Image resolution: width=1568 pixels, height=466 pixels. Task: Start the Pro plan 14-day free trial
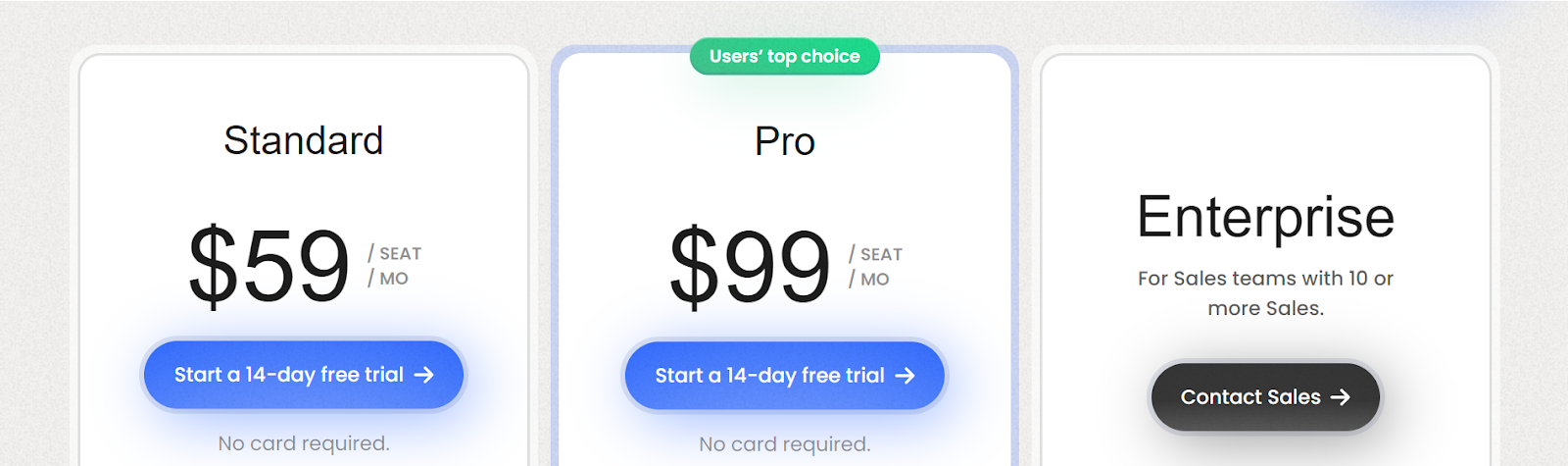tap(784, 376)
